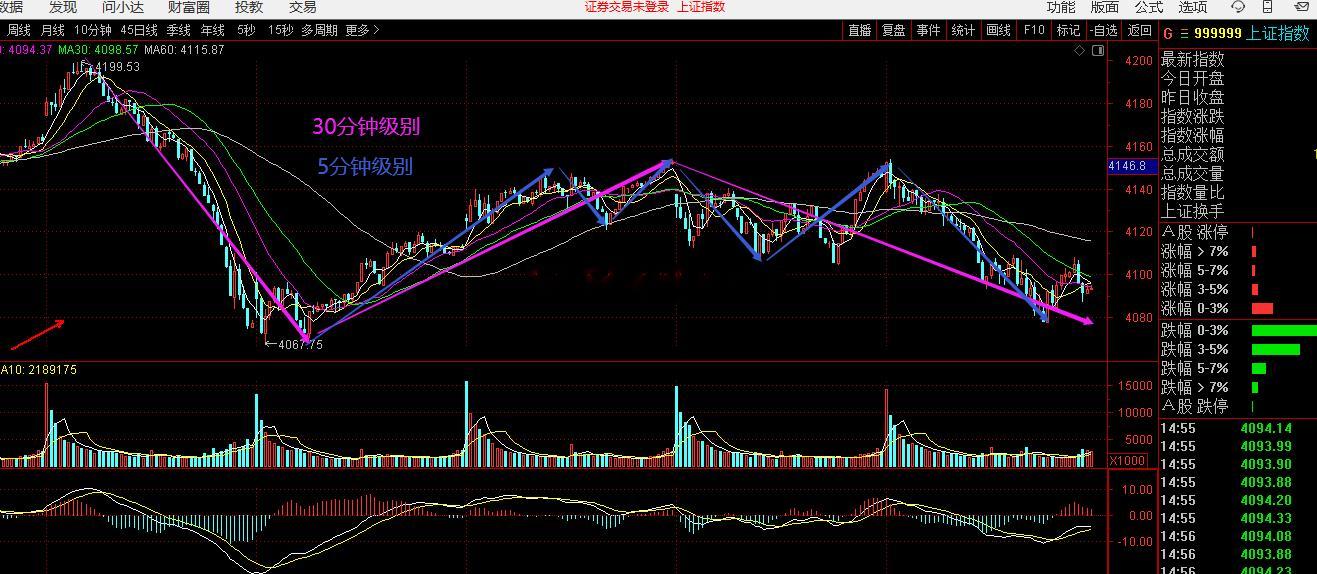The width and height of the screenshot is (1317, 574).
Task: Open F10 company info
Action: click(x=1034, y=30)
